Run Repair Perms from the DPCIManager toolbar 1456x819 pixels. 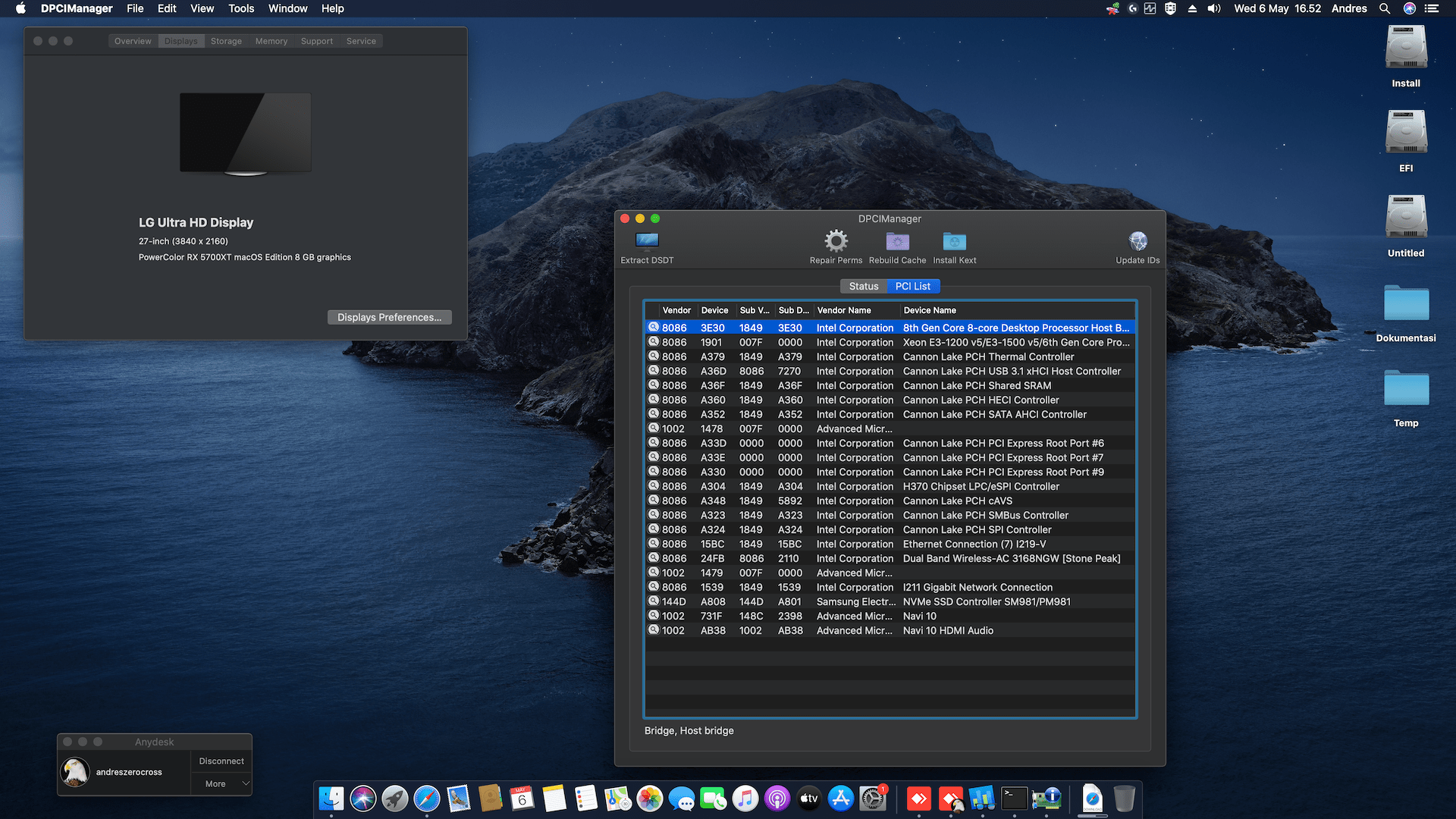[x=836, y=241]
